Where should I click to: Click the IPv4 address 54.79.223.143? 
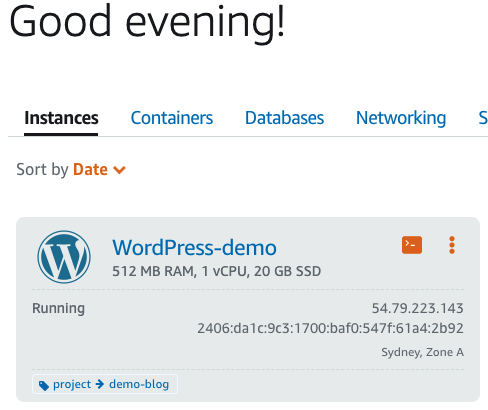[x=417, y=308]
